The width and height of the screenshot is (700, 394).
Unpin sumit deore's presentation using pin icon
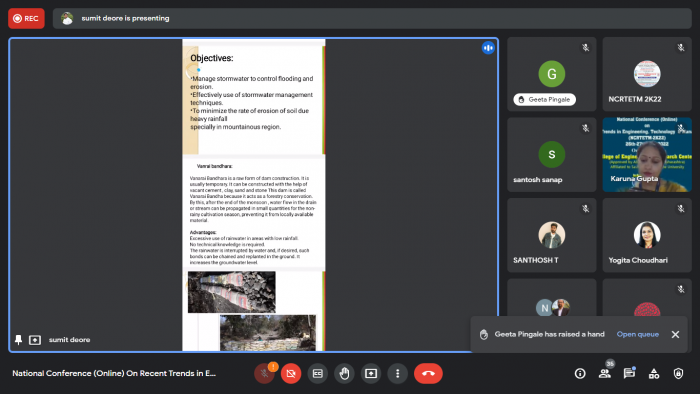point(18,340)
